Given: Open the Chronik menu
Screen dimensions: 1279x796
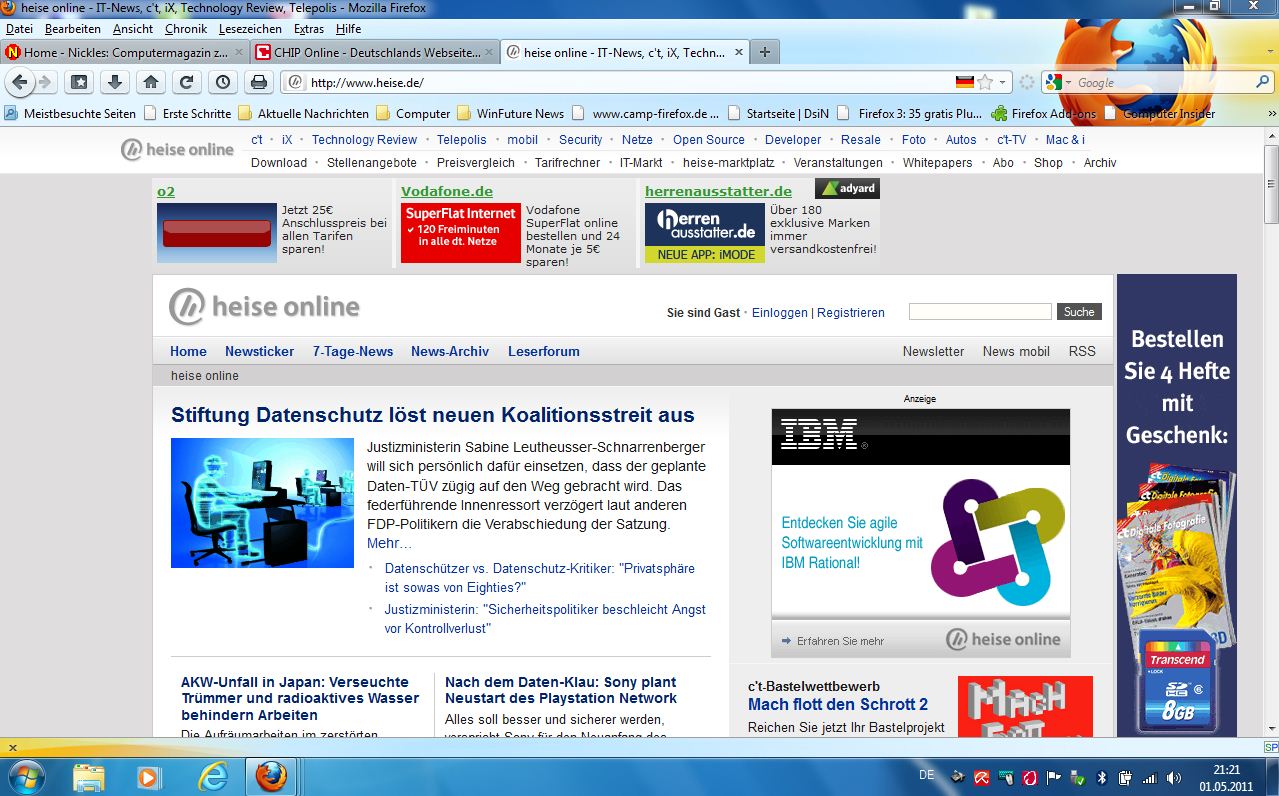Looking at the screenshot, I should 186,29.
